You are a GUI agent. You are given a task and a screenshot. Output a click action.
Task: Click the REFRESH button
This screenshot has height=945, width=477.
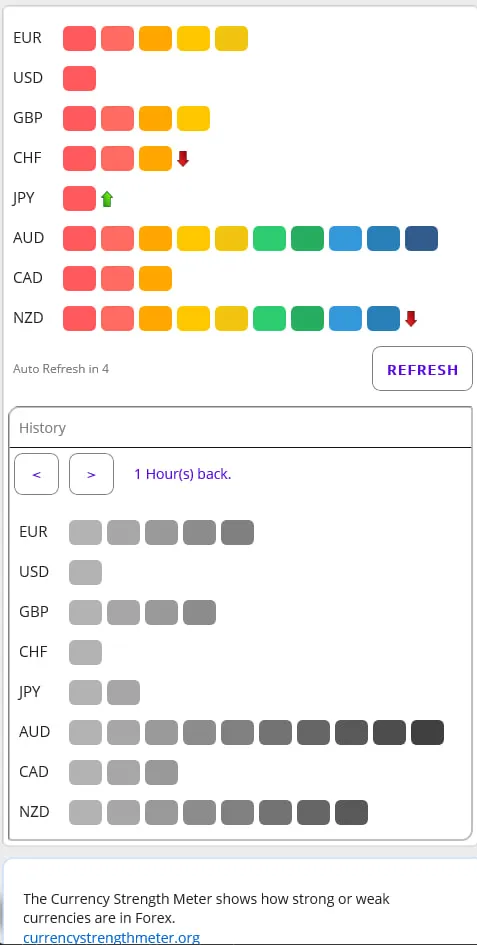click(422, 369)
